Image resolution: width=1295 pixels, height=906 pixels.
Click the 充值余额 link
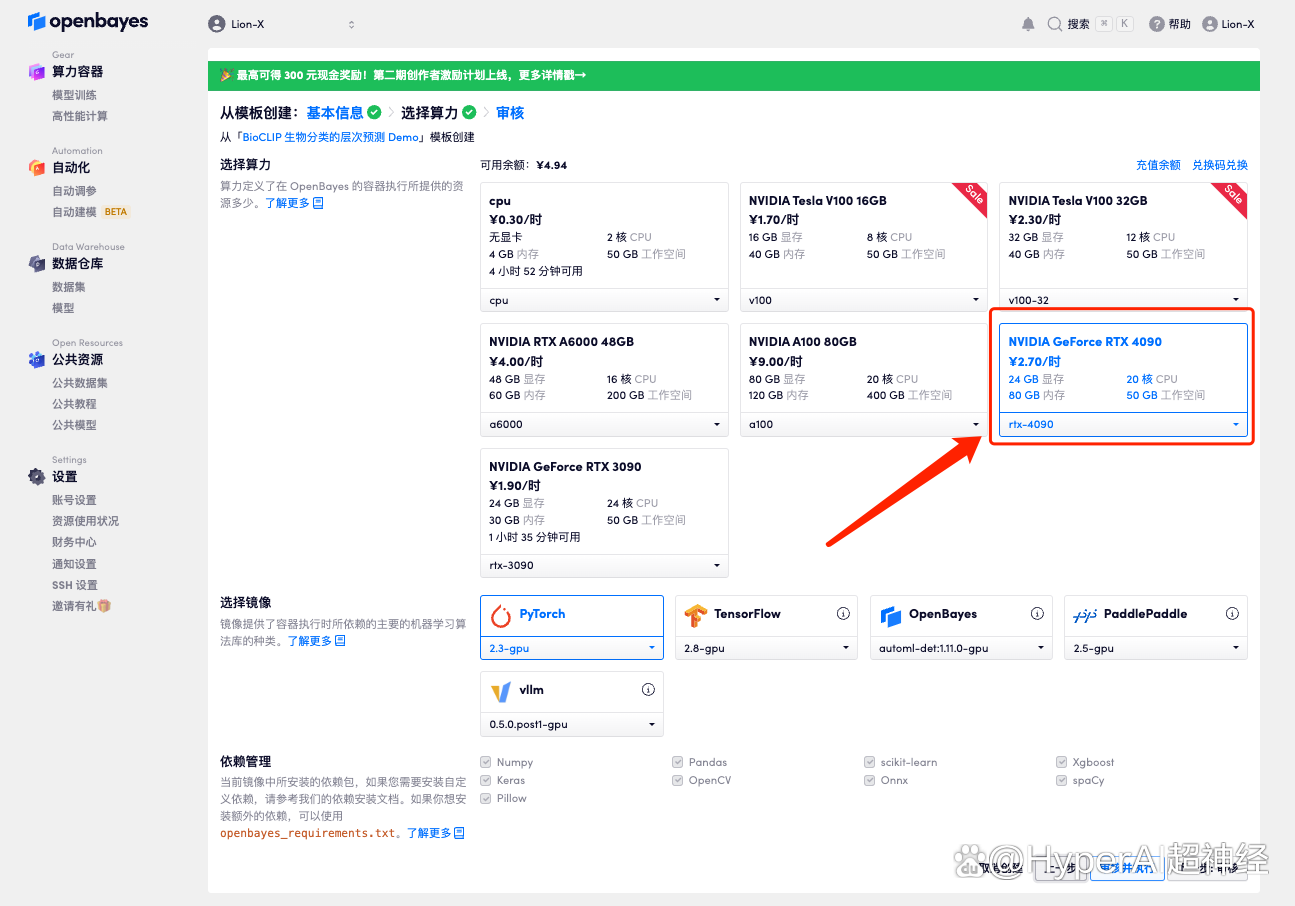[1158, 165]
